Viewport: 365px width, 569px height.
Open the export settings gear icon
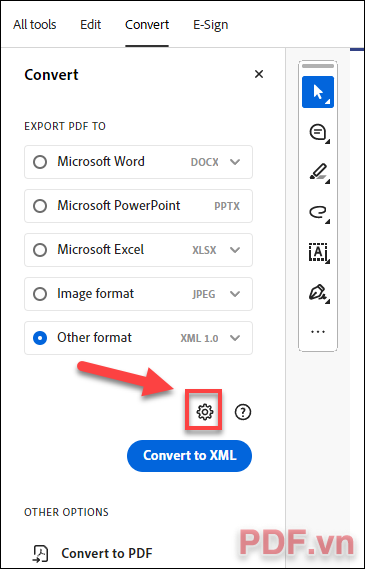205,412
